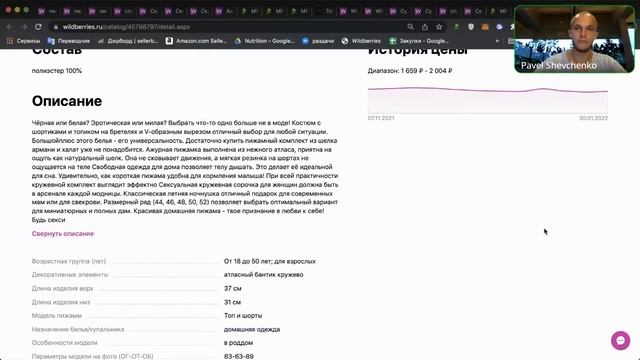Click the value 'домашняя одежда'

(x=252, y=329)
